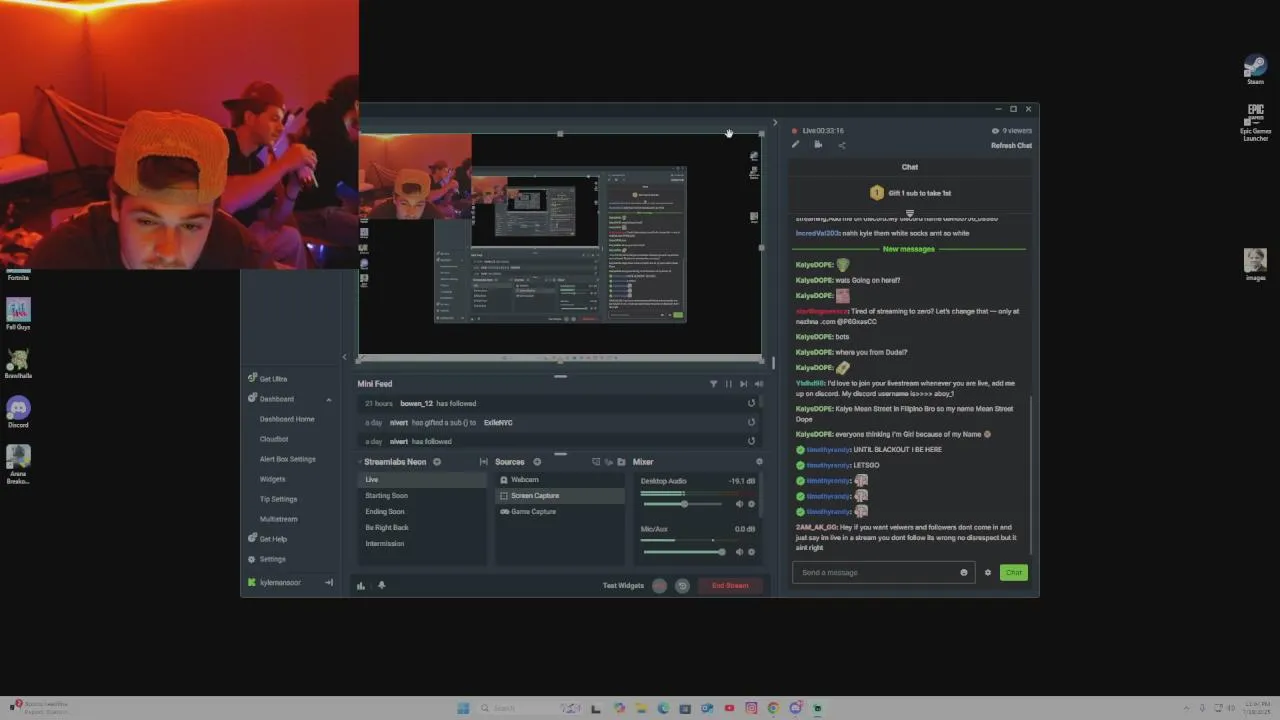Open chat settings gear icon
The width and height of the screenshot is (1280, 720).
click(988, 572)
